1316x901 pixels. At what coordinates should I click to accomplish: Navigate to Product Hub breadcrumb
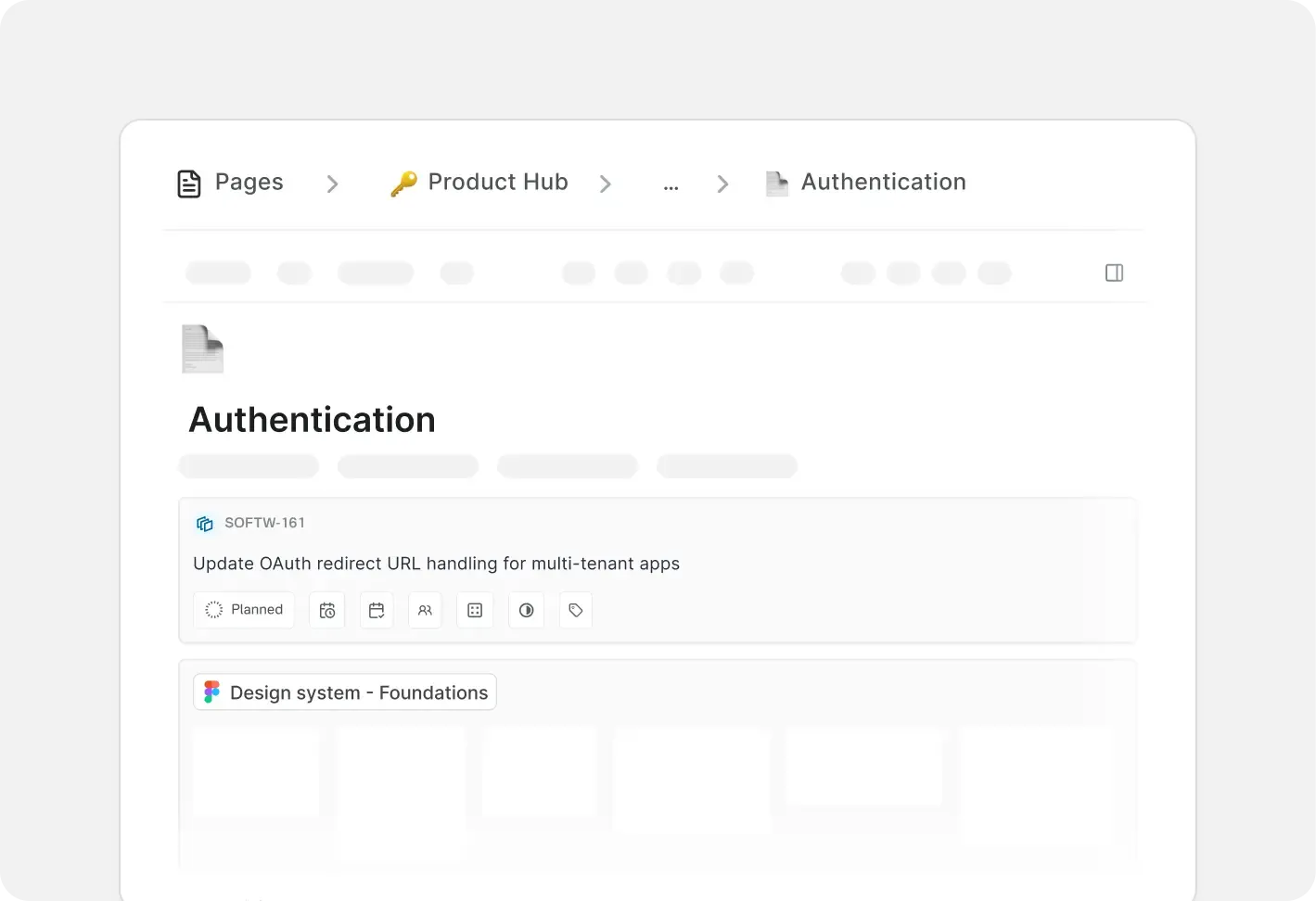pyautogui.click(x=479, y=183)
